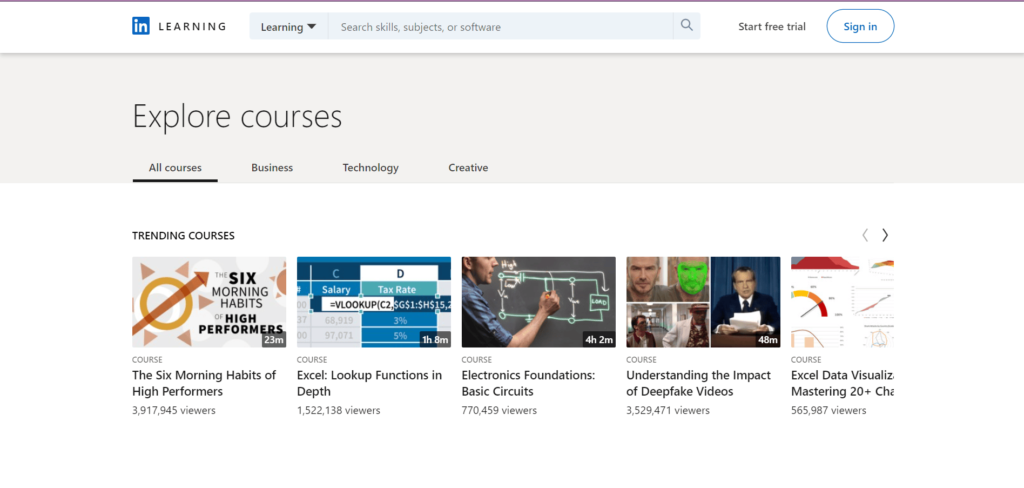The height and width of the screenshot is (488, 1024).
Task: Click 770,459 viewers text
Action: 499,410
